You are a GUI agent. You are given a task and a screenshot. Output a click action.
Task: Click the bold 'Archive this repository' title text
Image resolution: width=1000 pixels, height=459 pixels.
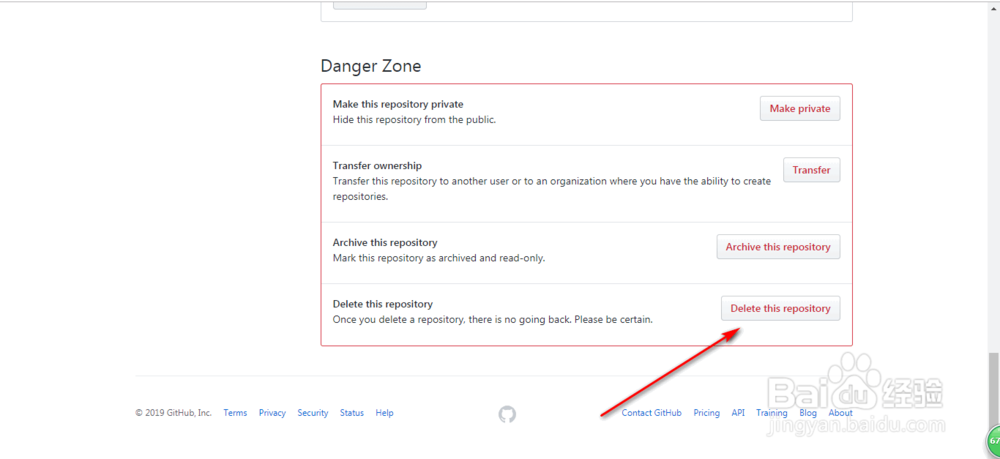point(385,243)
